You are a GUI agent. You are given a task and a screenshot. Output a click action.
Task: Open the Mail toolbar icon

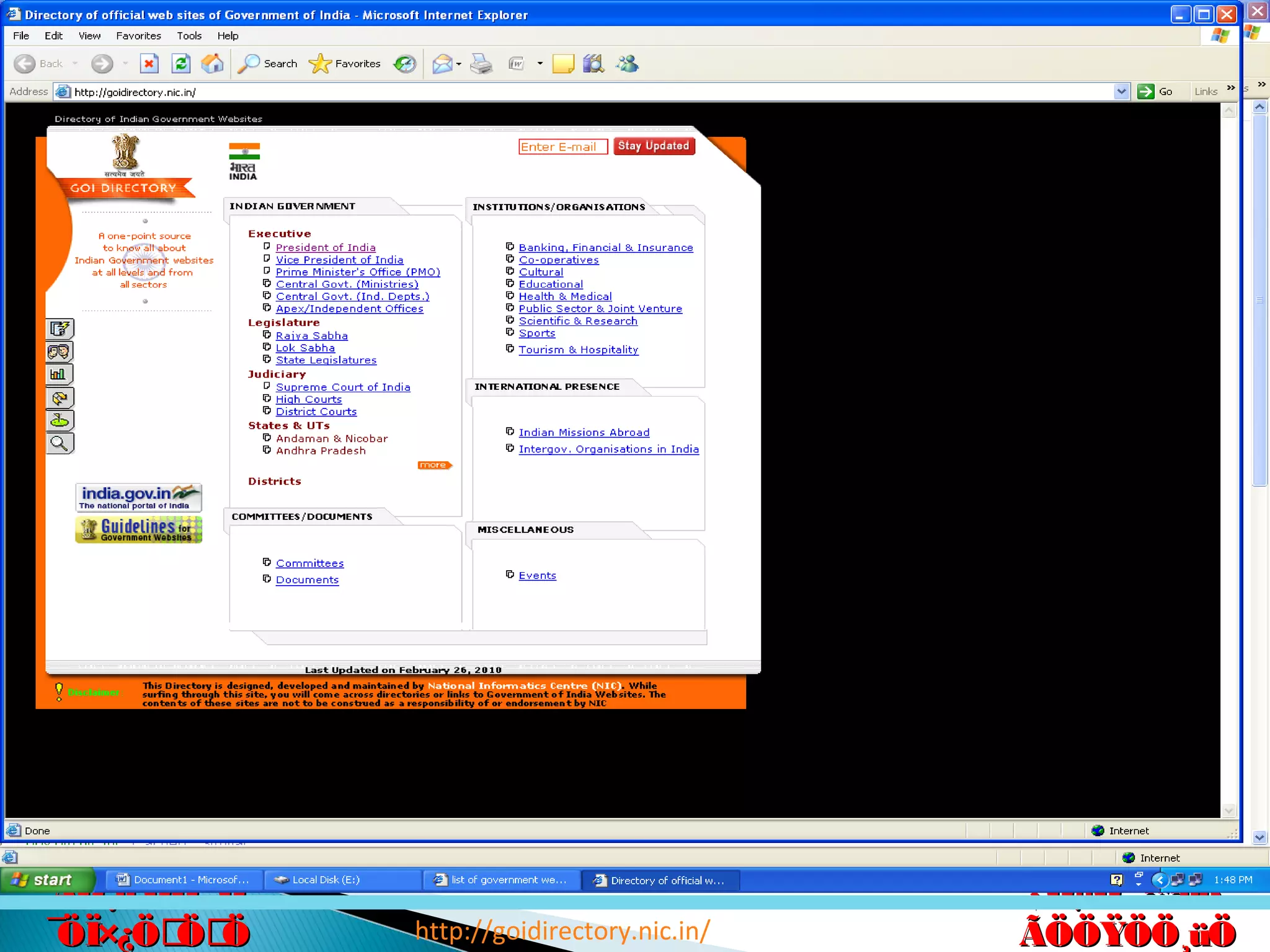pos(442,63)
